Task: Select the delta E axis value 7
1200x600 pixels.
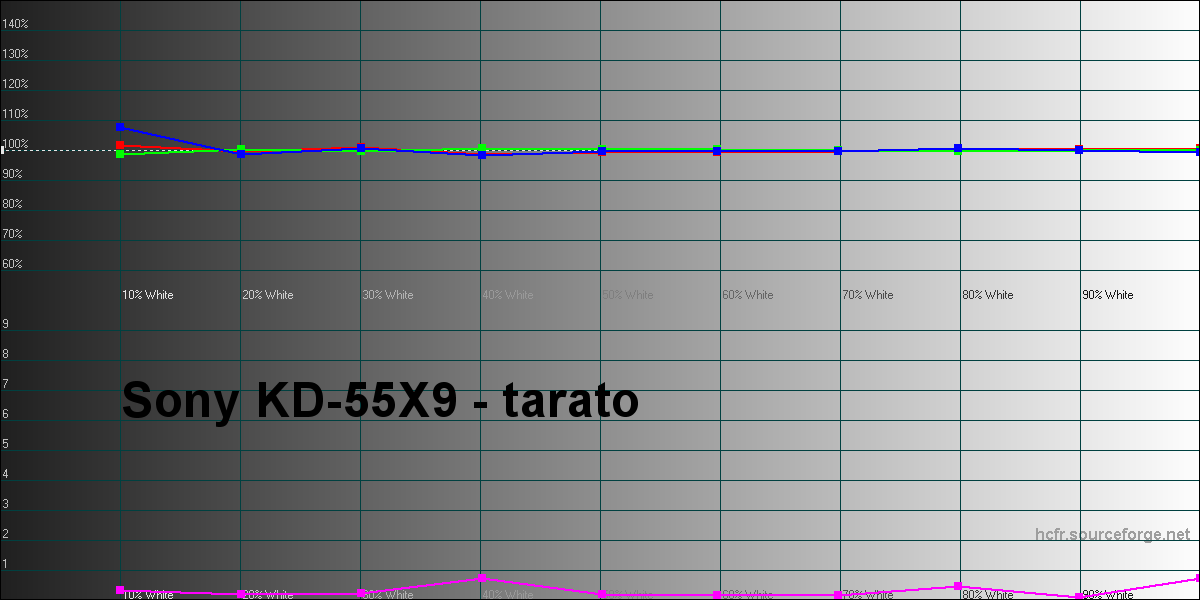Action: [6, 384]
